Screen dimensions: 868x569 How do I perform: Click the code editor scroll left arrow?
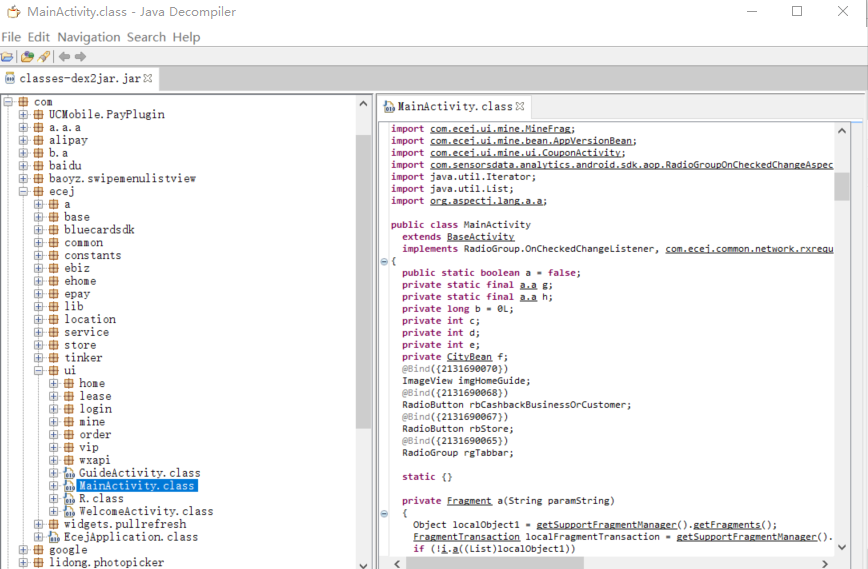[397, 563]
